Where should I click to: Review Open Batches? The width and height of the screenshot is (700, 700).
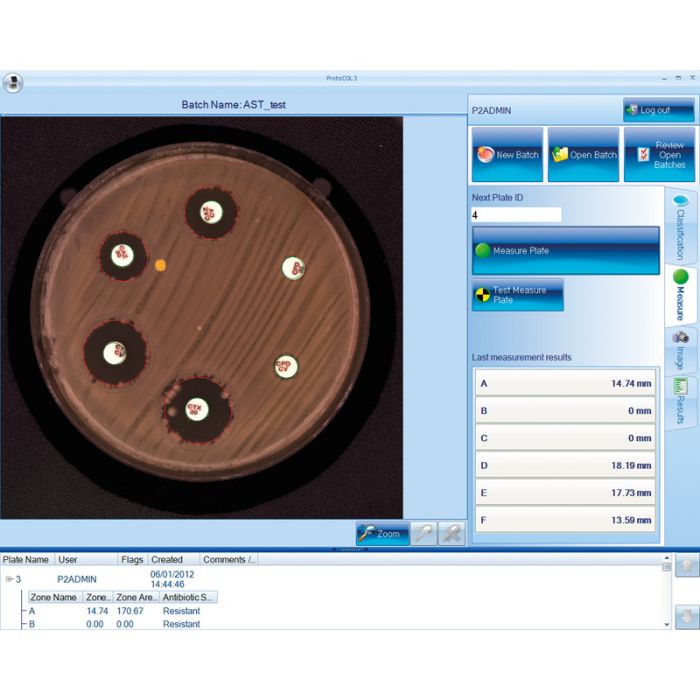point(659,154)
